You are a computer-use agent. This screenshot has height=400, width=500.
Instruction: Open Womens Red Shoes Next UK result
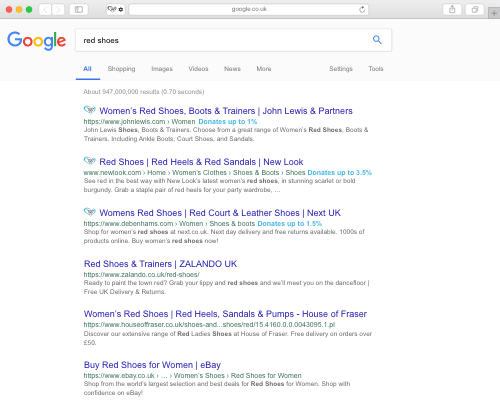tap(220, 213)
